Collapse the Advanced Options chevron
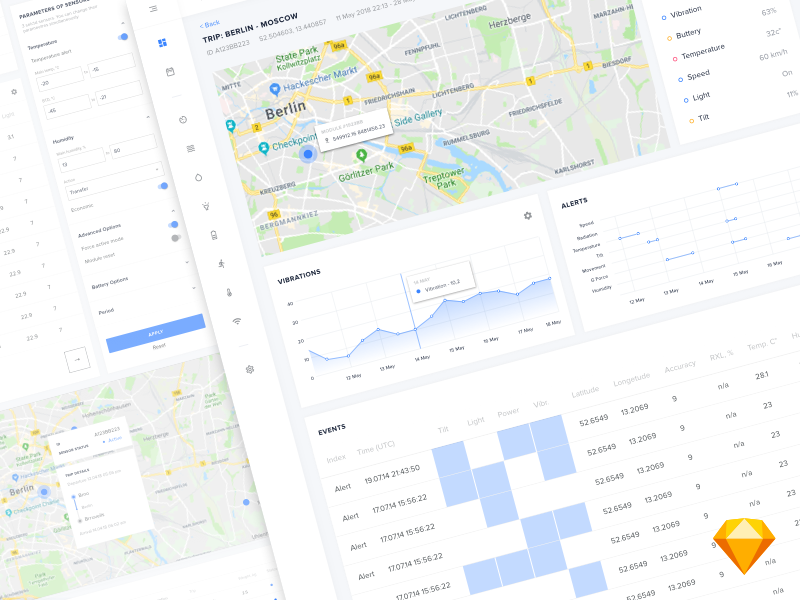 pos(173,211)
